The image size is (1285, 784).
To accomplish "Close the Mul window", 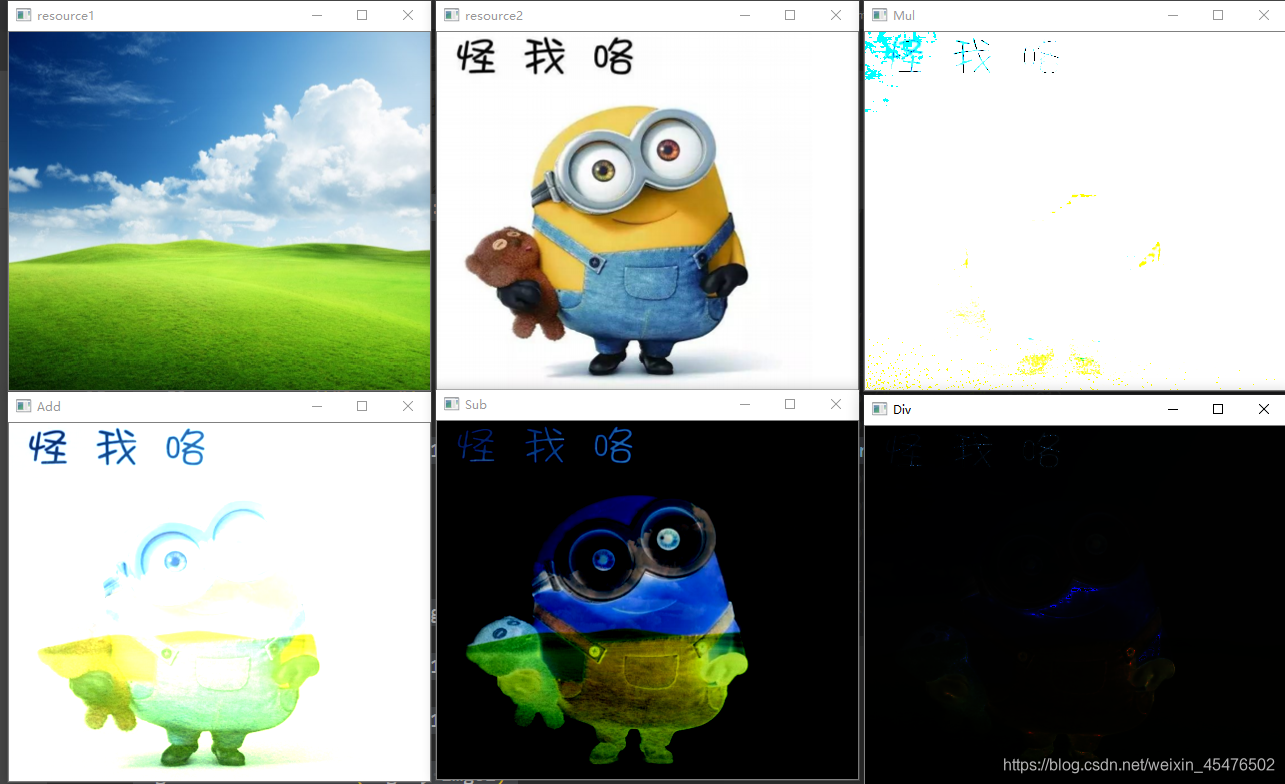I will click(1264, 16).
